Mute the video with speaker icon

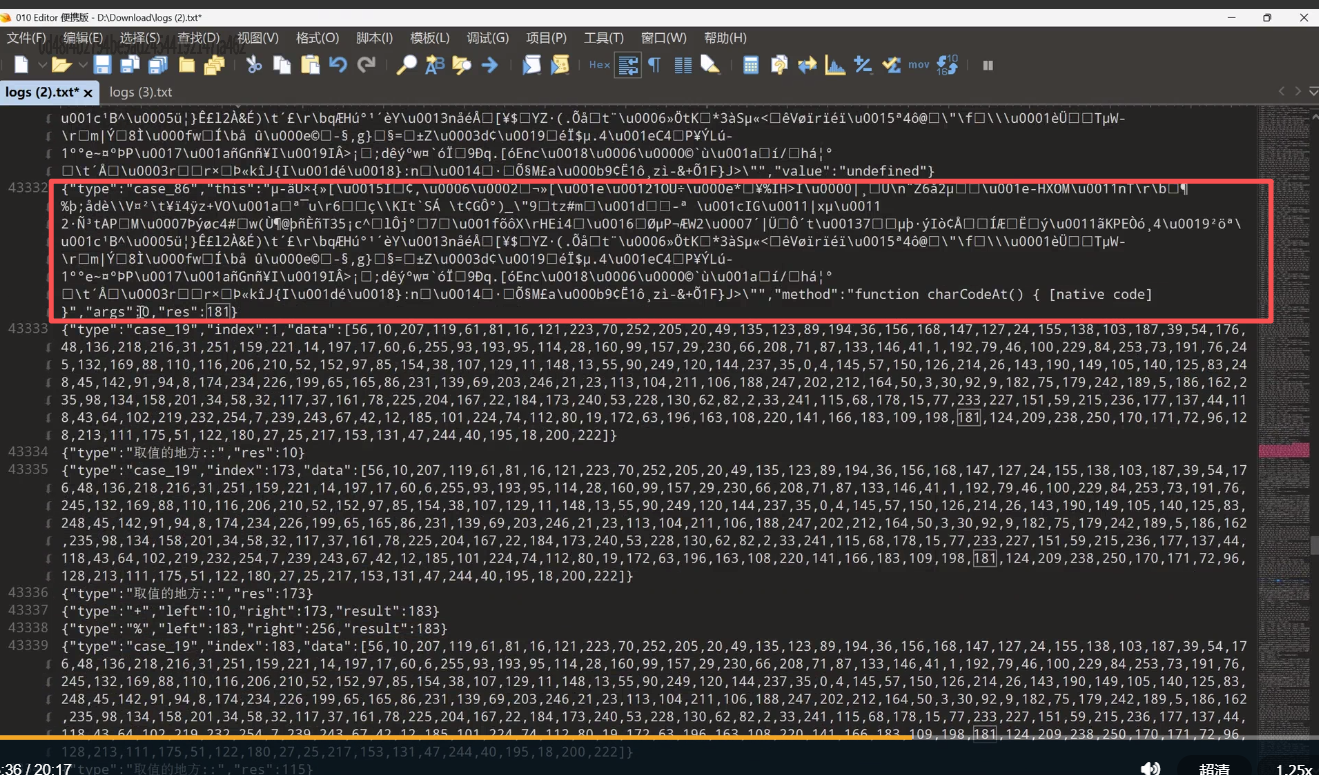(1151, 768)
